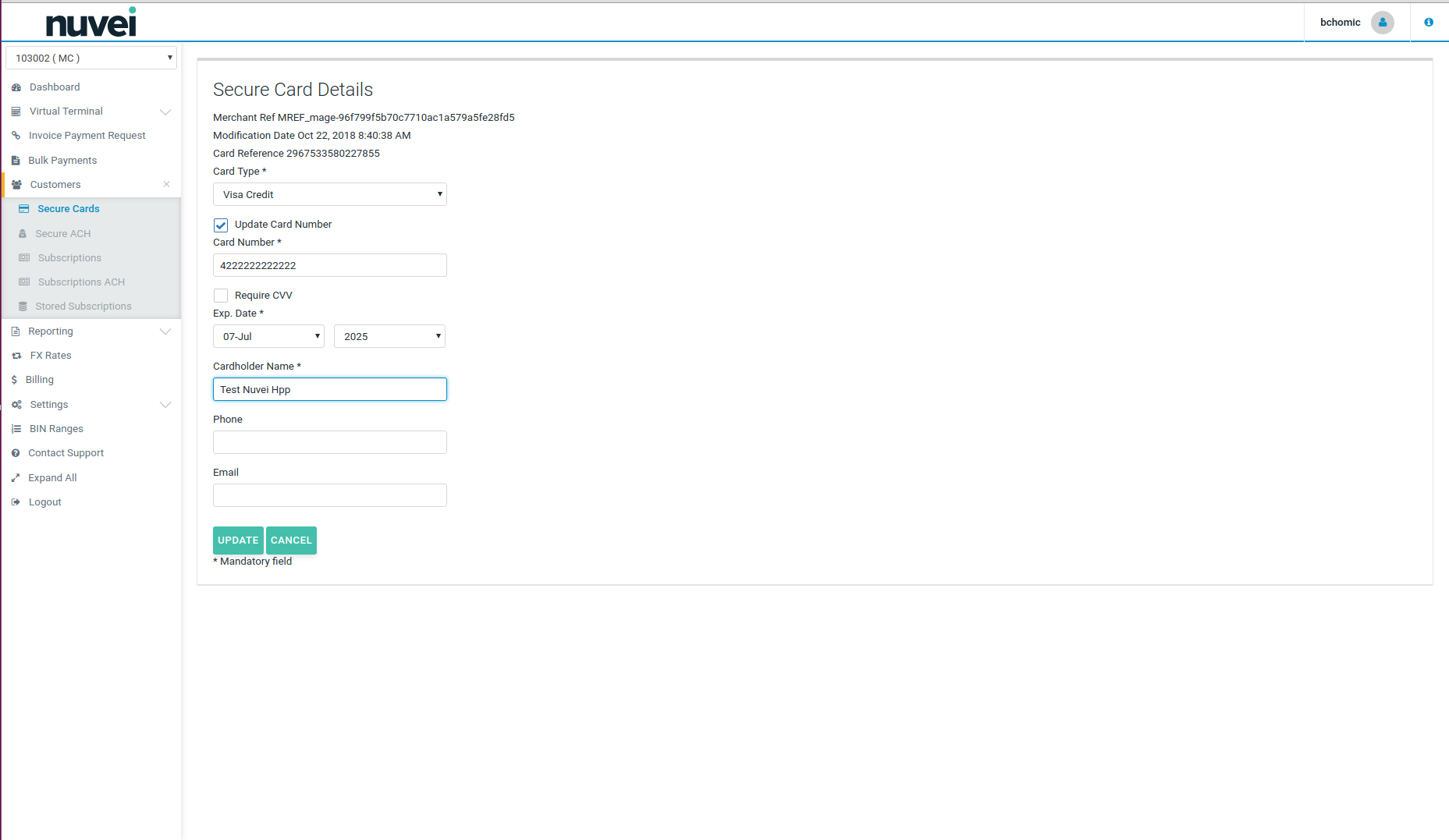Open Secure Cards in the sidebar
The height and width of the screenshot is (840, 1449).
click(x=68, y=209)
